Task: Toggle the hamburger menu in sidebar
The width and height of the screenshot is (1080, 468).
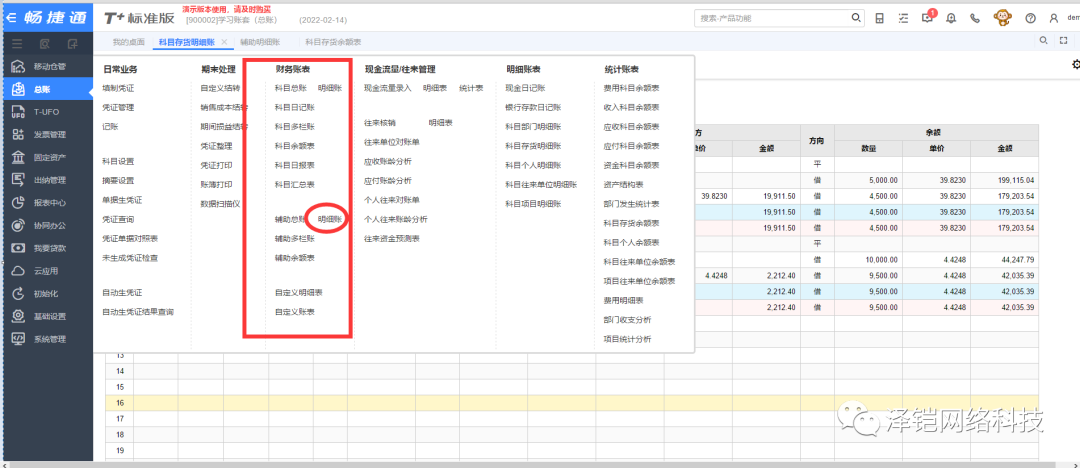Action: [x=18, y=43]
